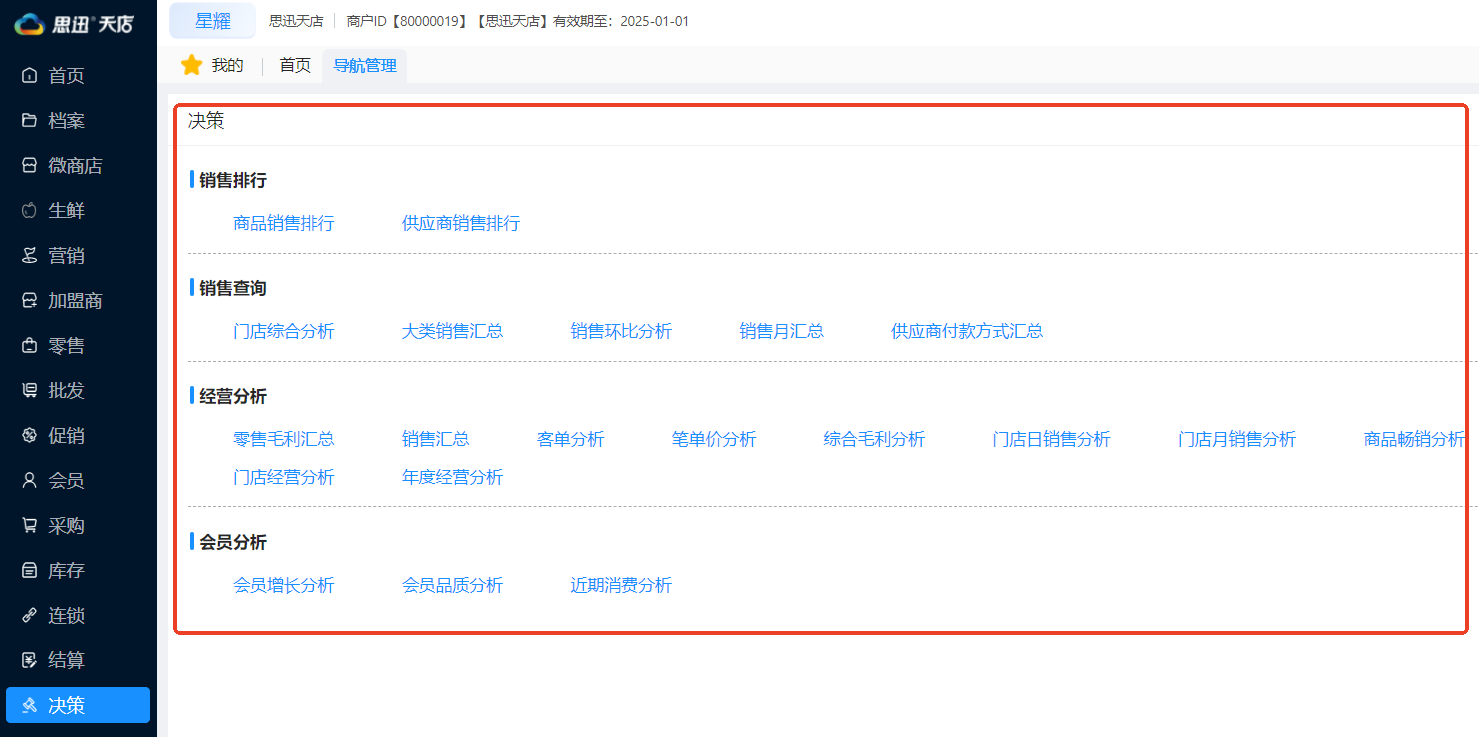Viewport: 1479px width, 737px height.
Task: Switch to the 首页 tab at the top
Action: coord(294,64)
